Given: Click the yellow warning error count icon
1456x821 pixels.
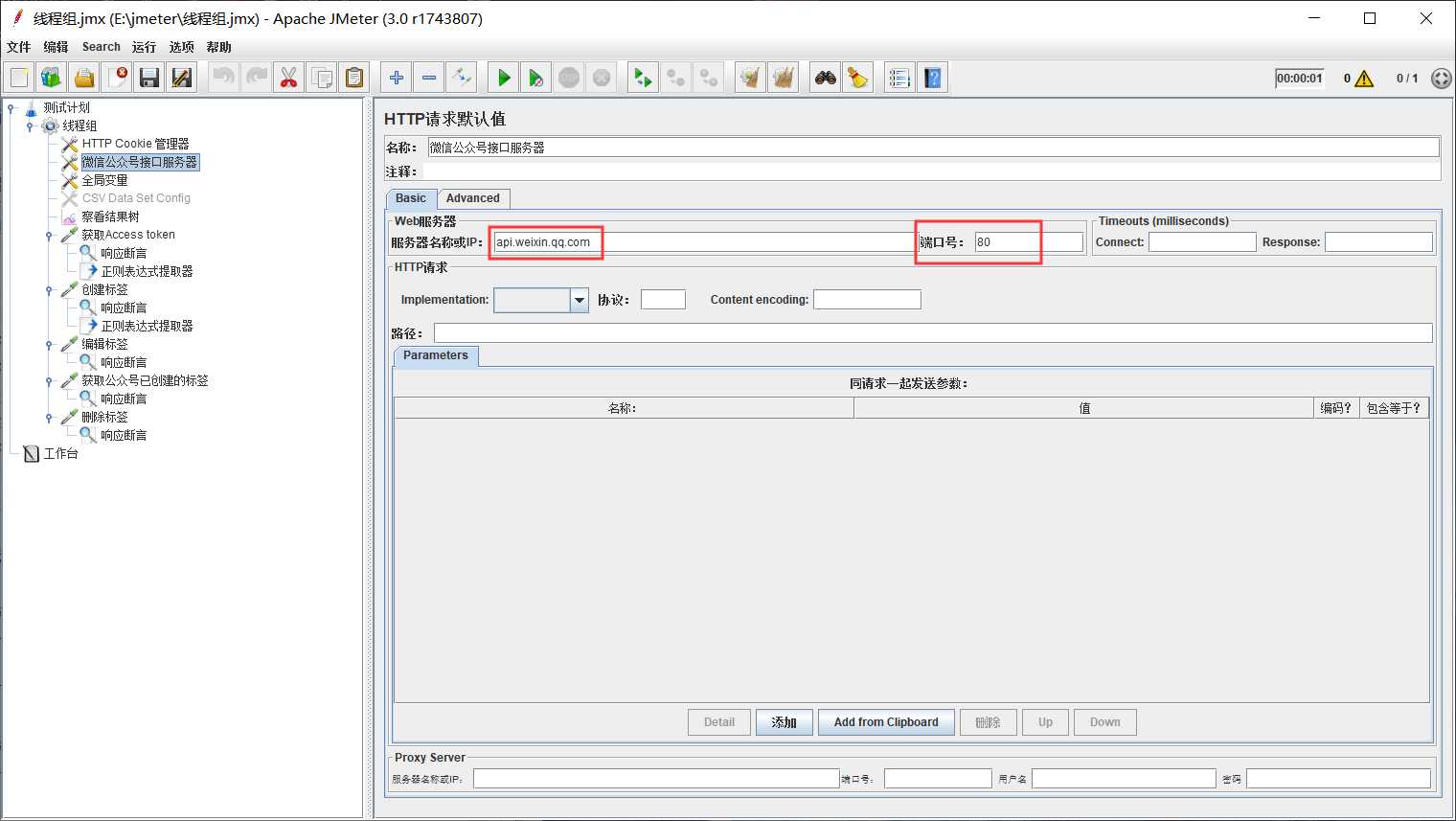Looking at the screenshot, I should (1364, 79).
